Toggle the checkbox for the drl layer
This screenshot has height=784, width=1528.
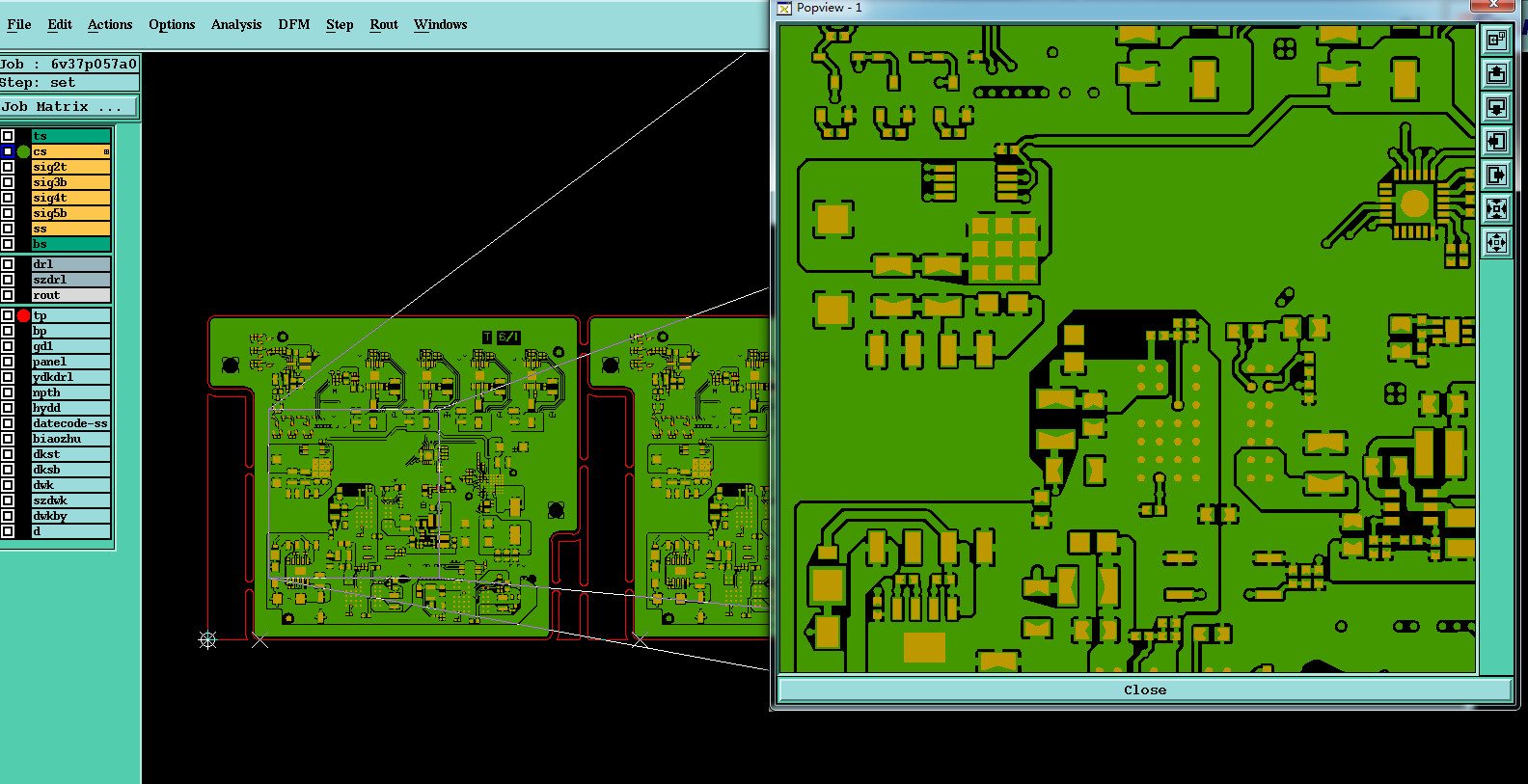point(8,264)
